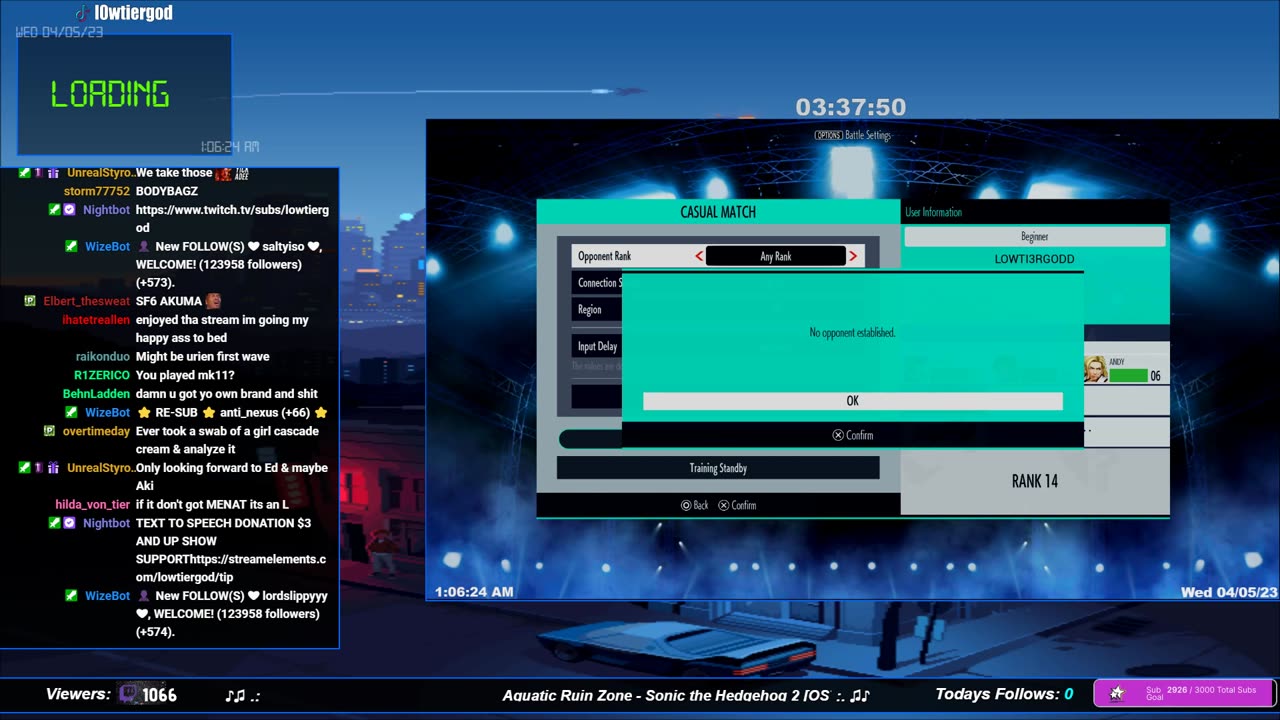Click the CASUAL MATCH title

point(718,212)
